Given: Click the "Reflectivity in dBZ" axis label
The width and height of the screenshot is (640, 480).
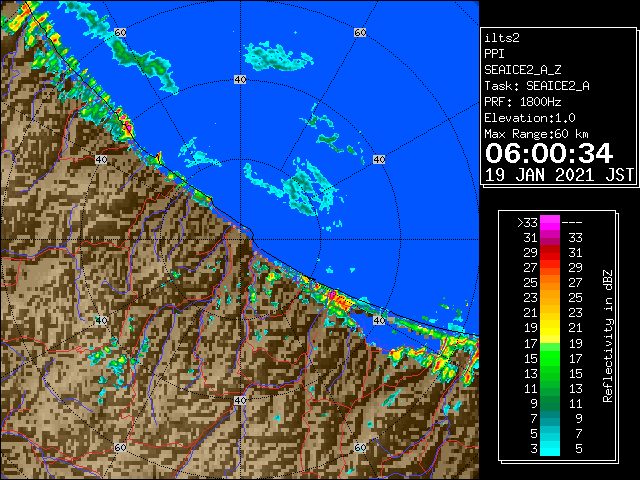Looking at the screenshot, I should (608, 336).
